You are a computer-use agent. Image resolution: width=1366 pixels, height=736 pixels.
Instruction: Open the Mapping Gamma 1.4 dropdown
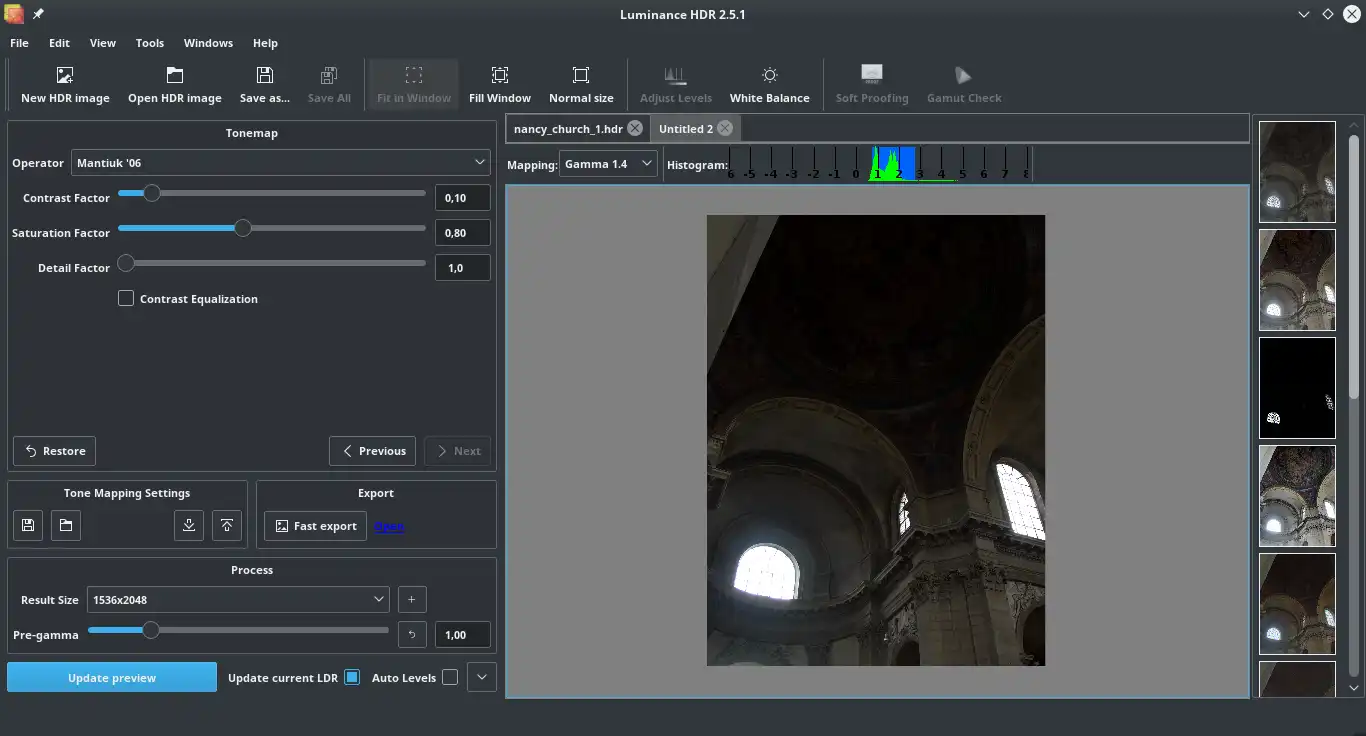point(608,164)
